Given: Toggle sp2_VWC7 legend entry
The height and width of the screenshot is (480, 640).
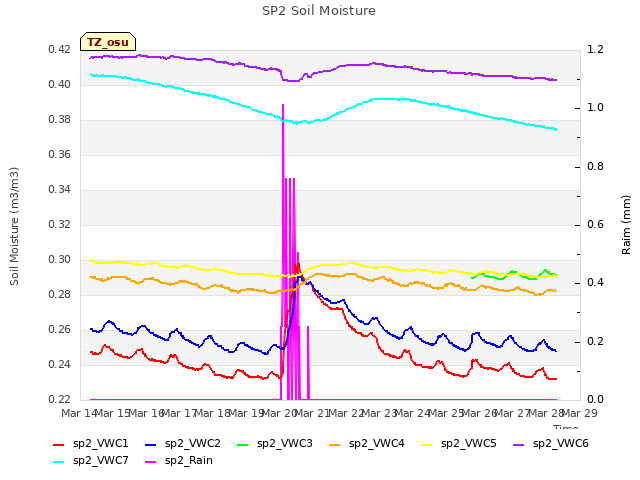Looking at the screenshot, I should tap(91, 460).
